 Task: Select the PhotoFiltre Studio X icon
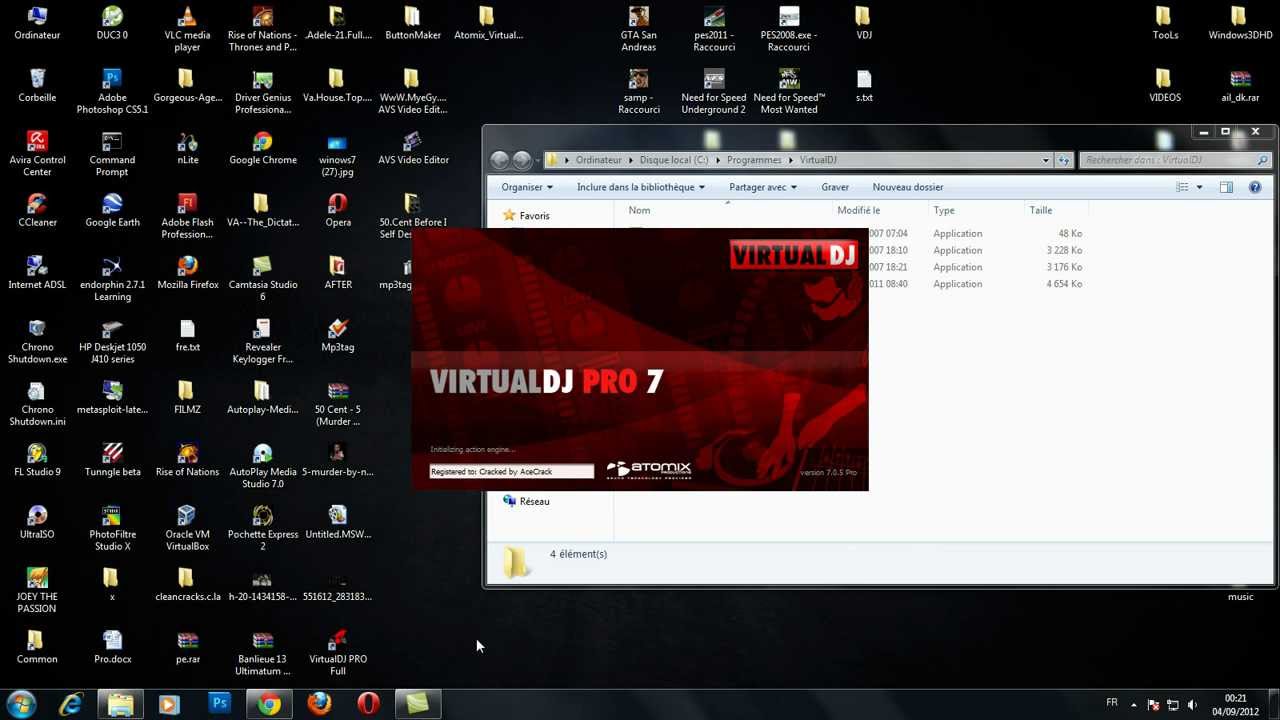point(112,528)
